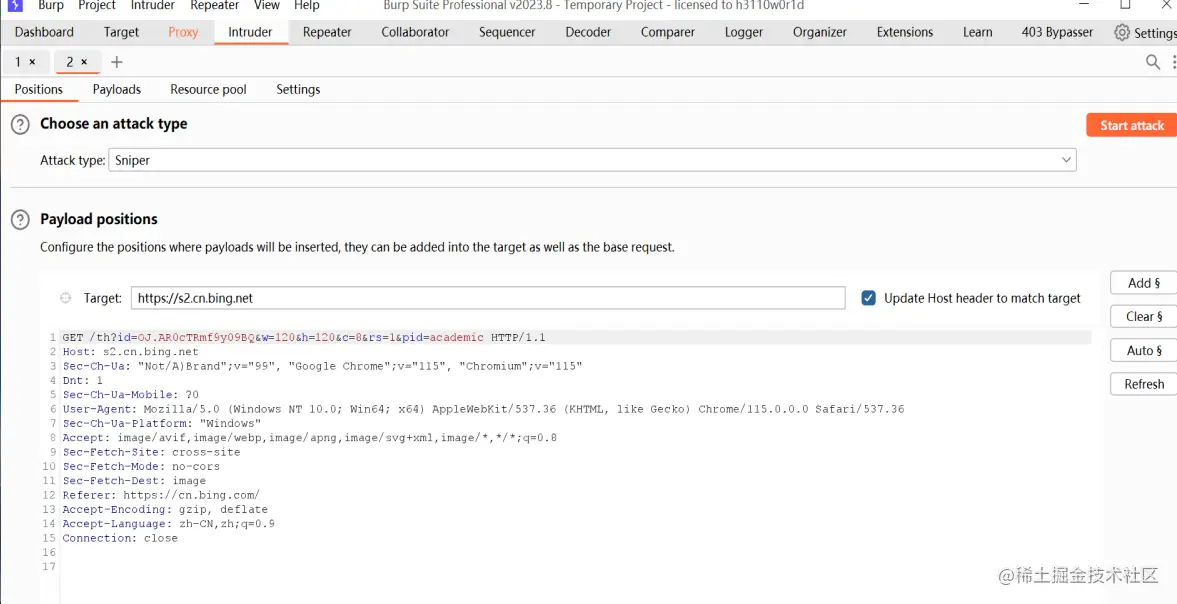This screenshot has height=604, width=1177.
Task: Switch to the Target tab
Action: point(122,32)
